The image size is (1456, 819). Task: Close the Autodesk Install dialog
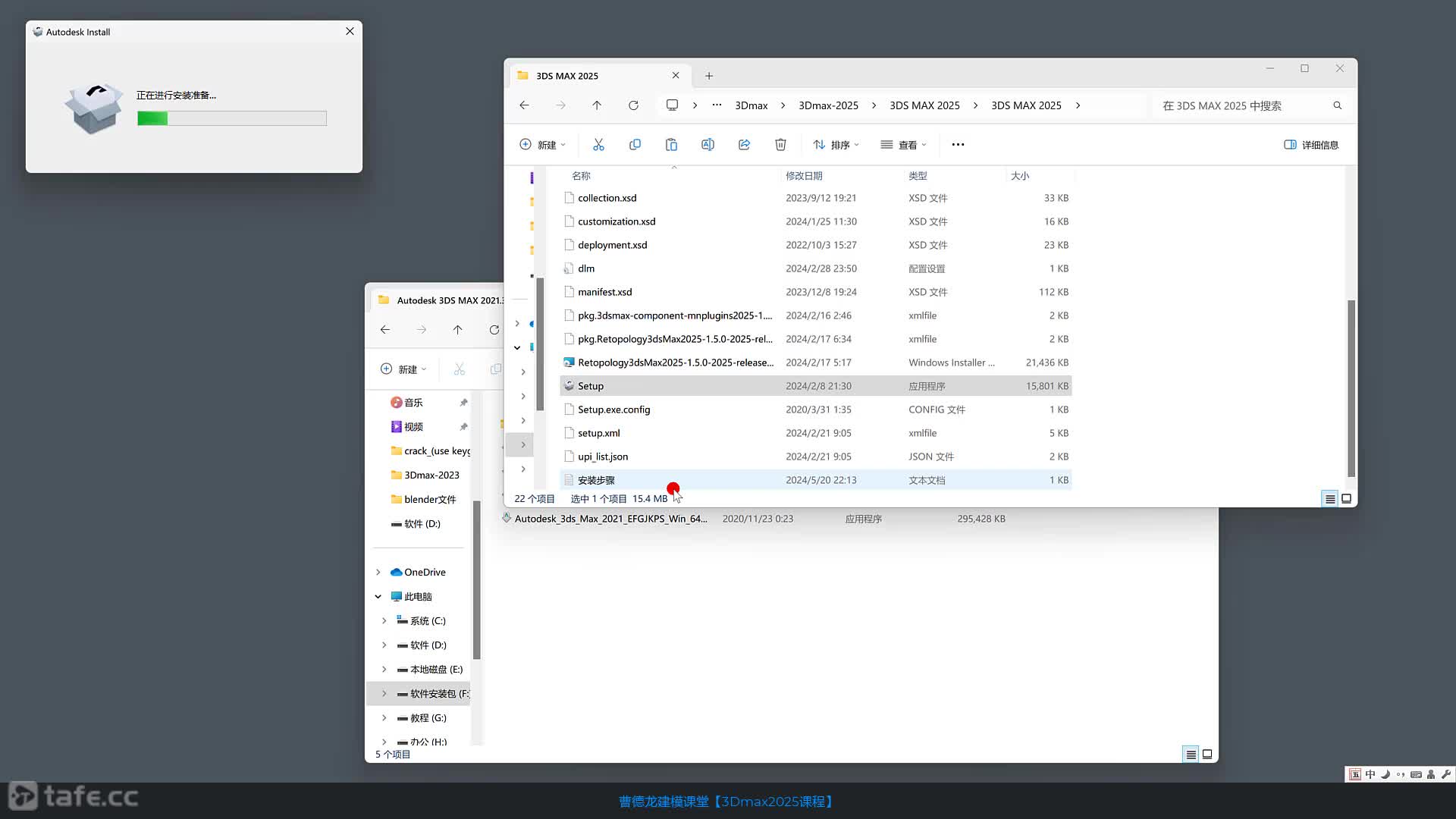click(x=350, y=31)
